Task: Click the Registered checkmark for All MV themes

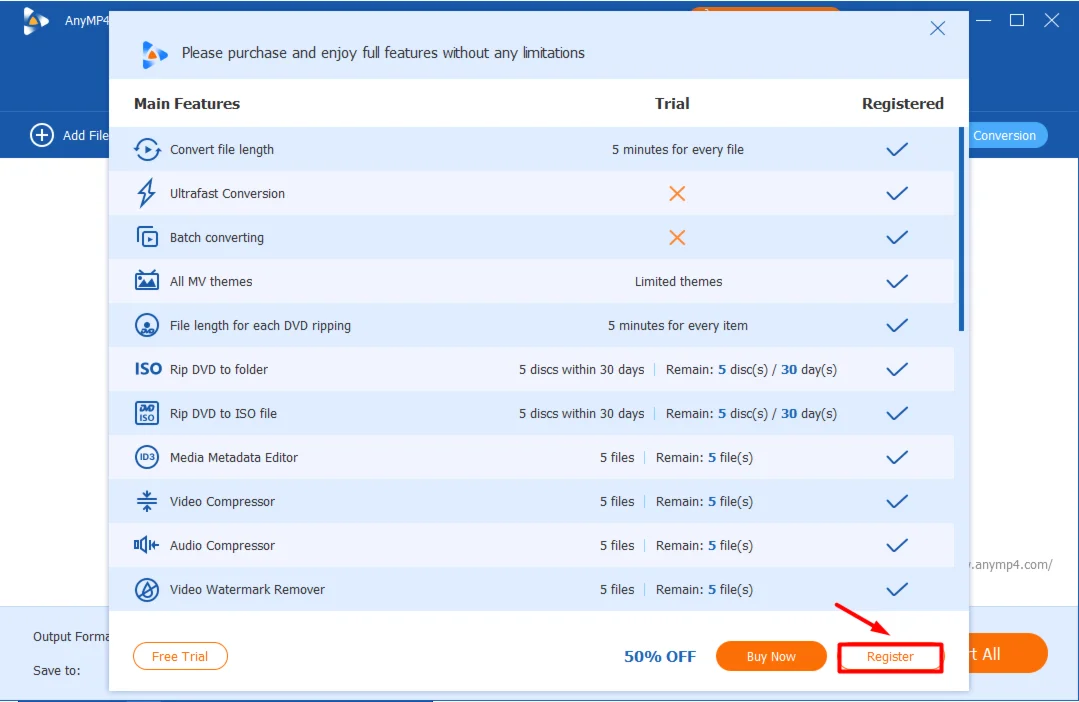Action: click(x=897, y=281)
